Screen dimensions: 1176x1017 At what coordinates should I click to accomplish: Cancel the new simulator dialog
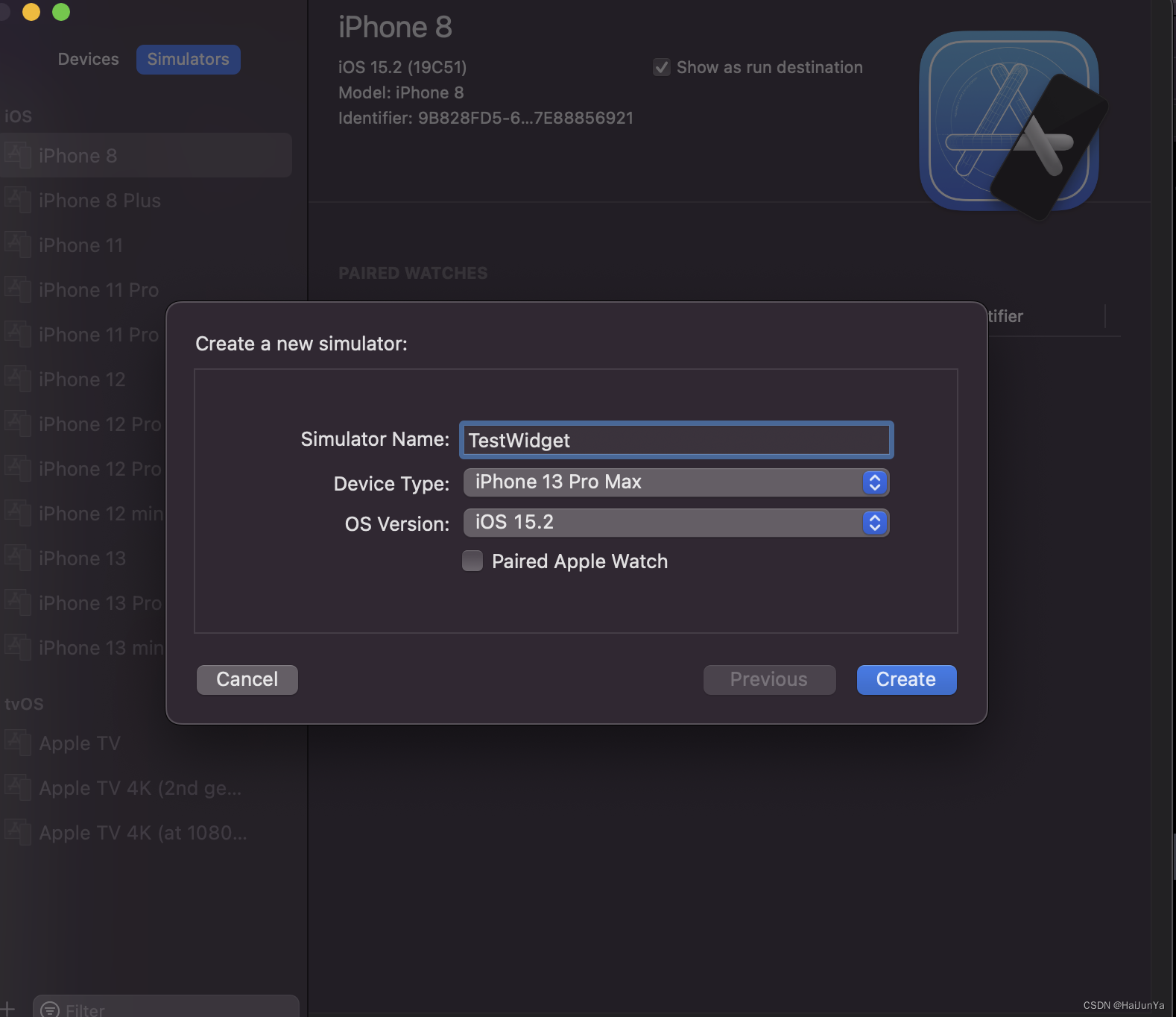[x=247, y=679]
